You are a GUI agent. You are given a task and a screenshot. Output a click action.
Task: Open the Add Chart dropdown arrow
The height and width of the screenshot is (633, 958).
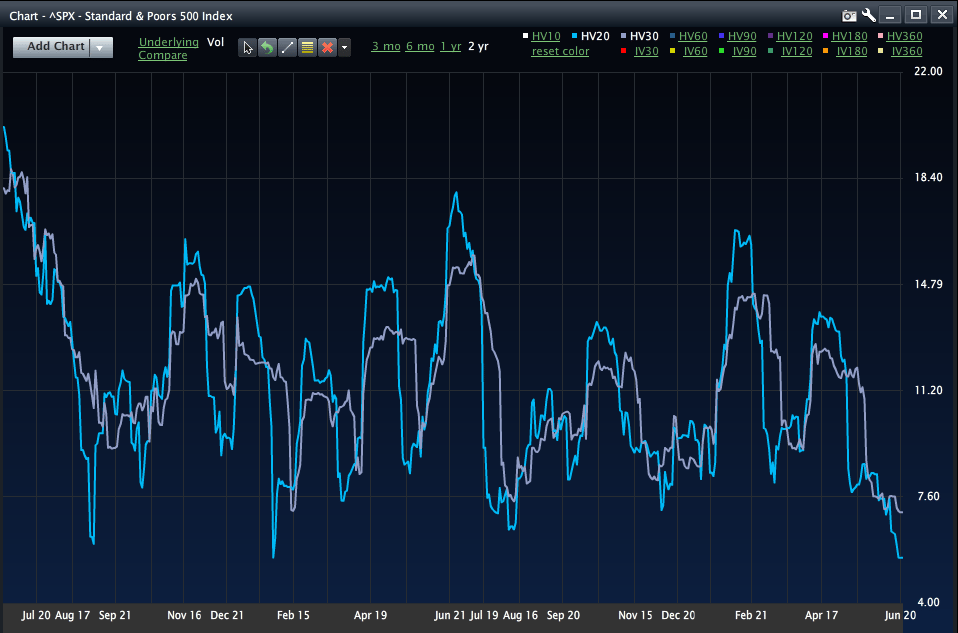[x=100, y=47]
